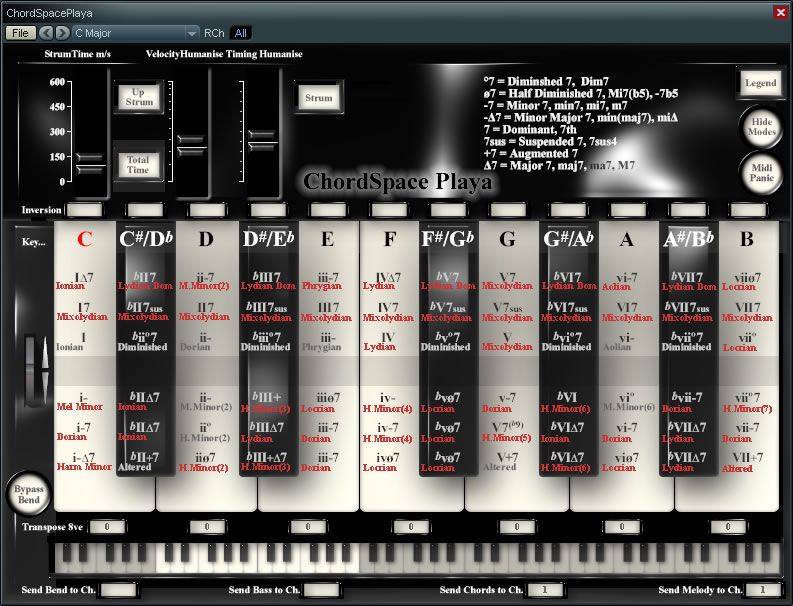Play the bVI7 Lydian Dom chord

coord(569,281)
